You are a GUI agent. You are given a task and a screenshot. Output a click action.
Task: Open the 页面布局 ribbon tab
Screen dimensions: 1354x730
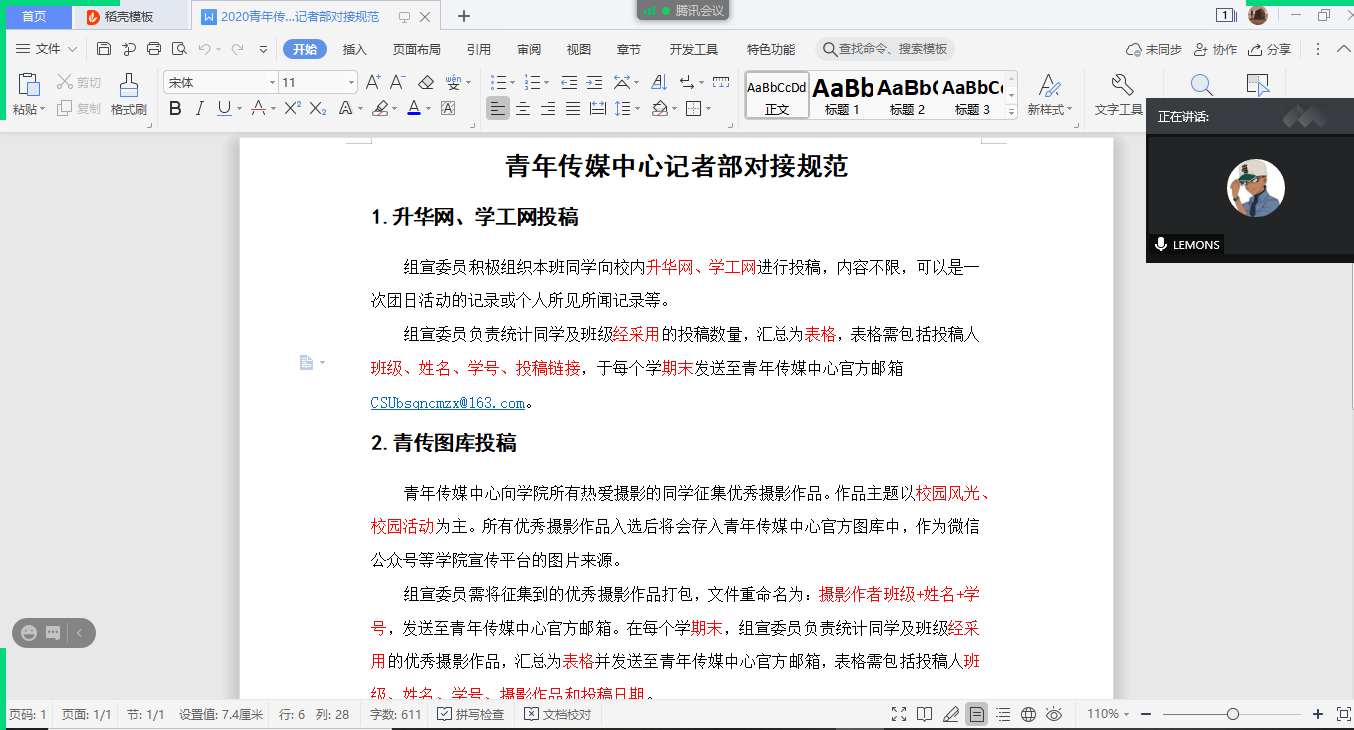coord(416,49)
